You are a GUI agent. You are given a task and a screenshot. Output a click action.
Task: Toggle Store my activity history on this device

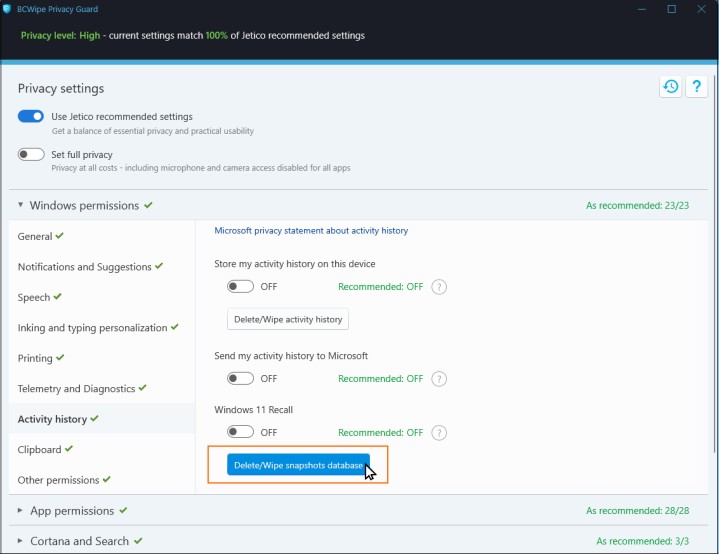pyautogui.click(x=240, y=287)
